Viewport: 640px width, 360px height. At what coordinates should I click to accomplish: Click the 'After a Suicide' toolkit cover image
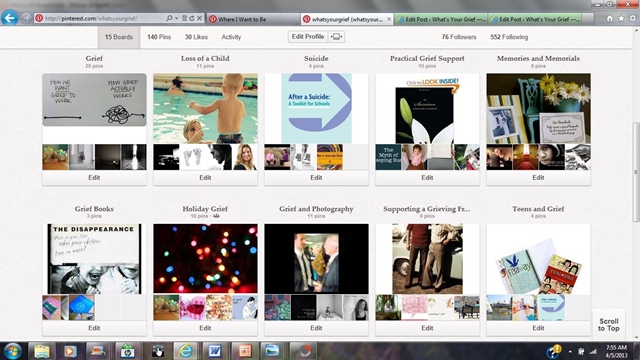[316, 108]
